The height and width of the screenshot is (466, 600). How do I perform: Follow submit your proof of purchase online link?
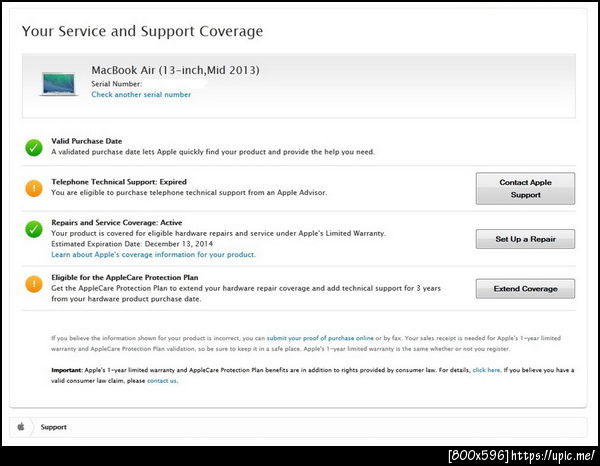(x=320, y=338)
